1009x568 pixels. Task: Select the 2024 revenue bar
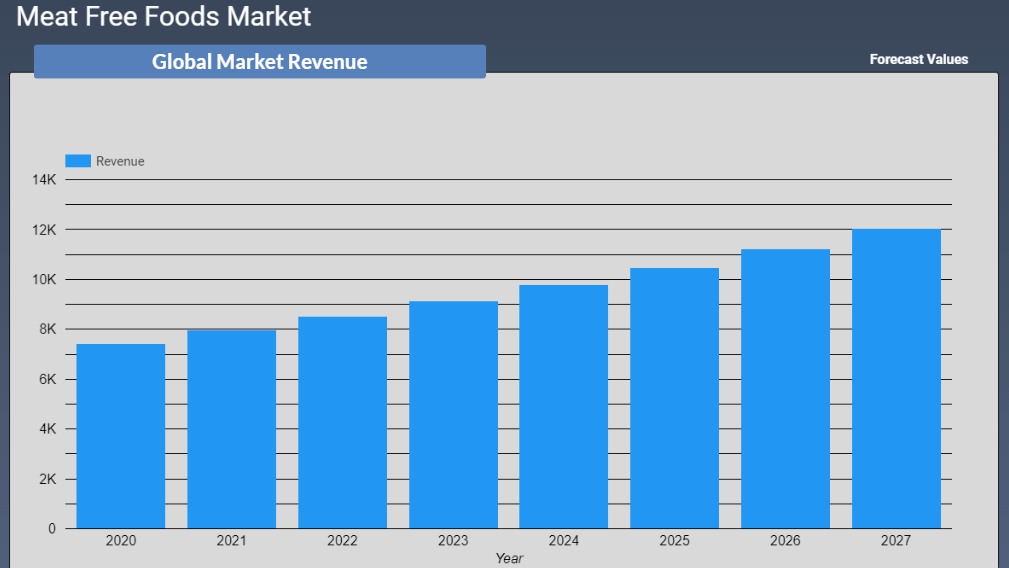564,407
